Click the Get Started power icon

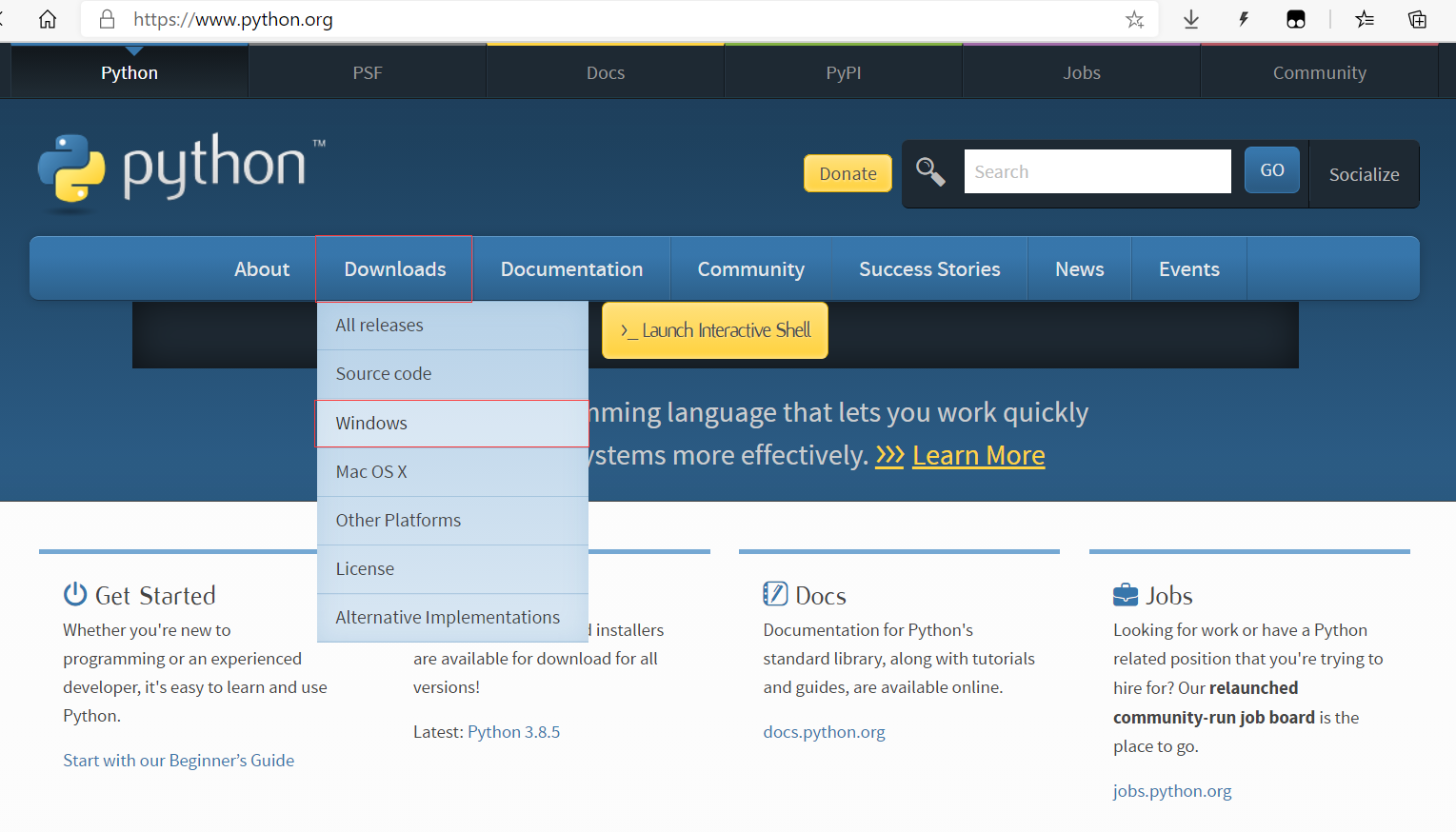click(75, 594)
